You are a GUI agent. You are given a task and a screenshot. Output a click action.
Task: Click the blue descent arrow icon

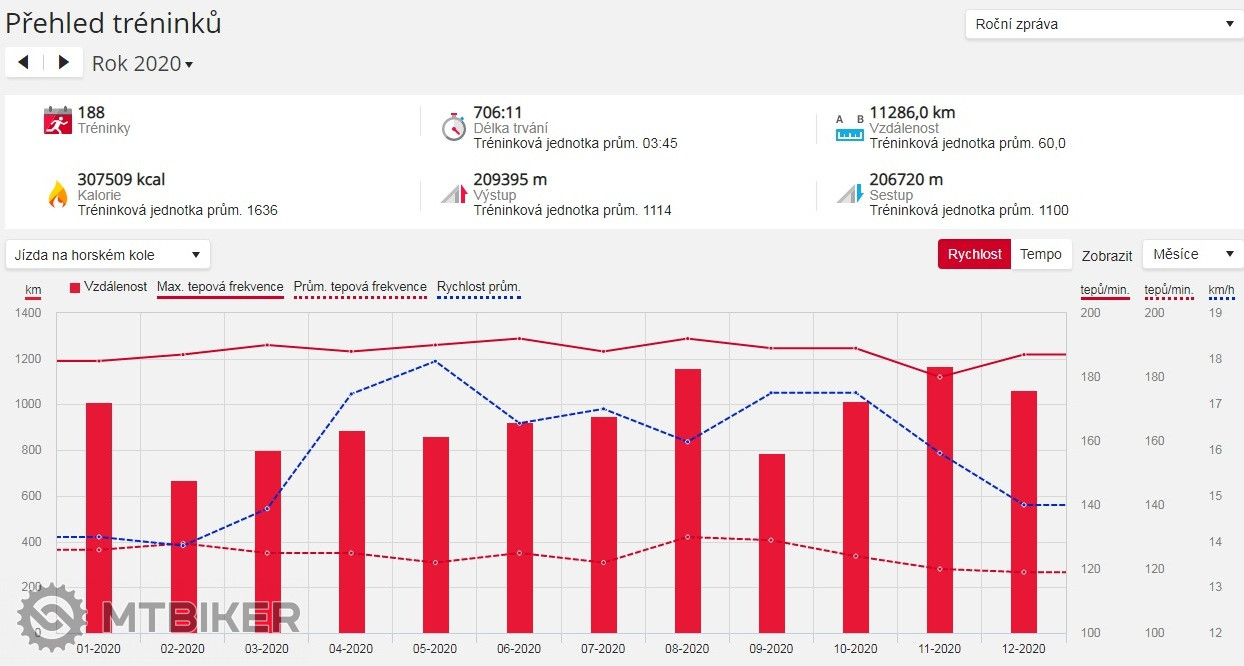849,194
